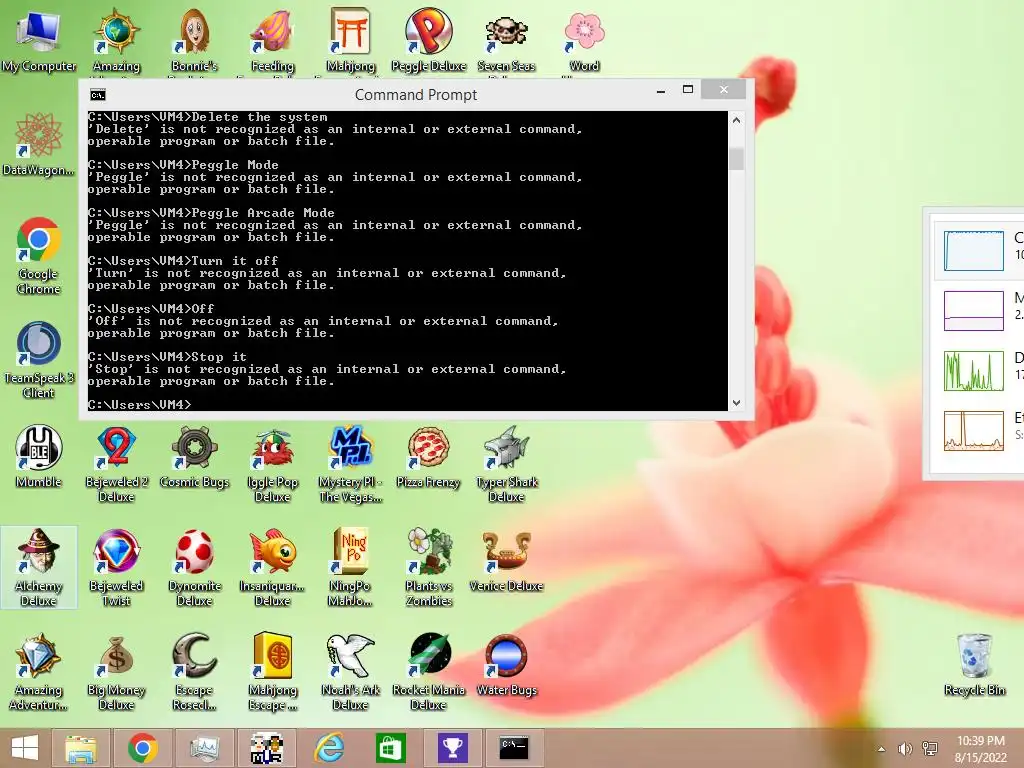Switch to Command Prompt taskbar button

click(x=514, y=748)
